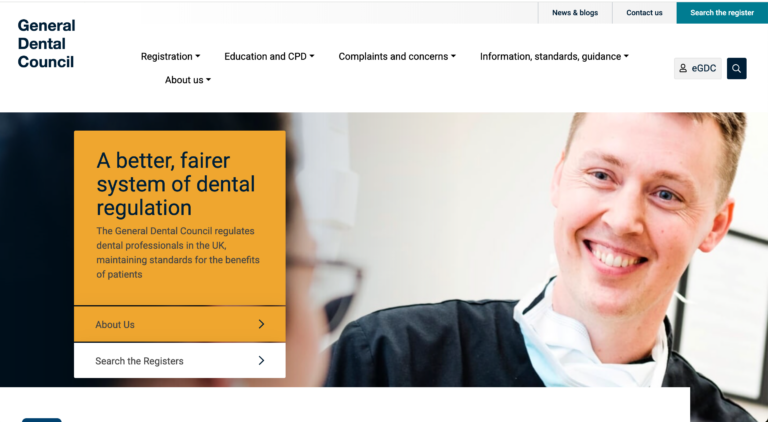Expand the About us navigation dropdown

coord(188,80)
